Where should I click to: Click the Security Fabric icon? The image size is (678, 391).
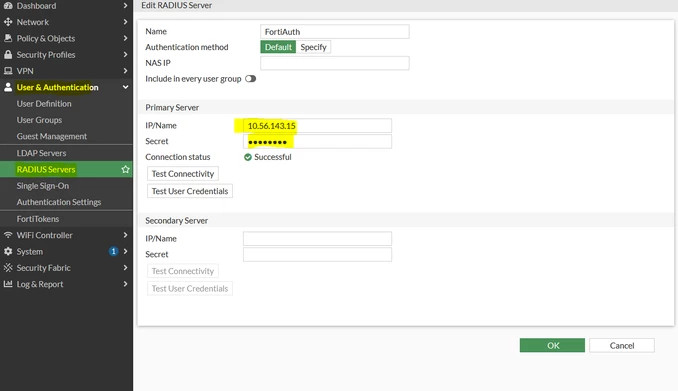8,268
